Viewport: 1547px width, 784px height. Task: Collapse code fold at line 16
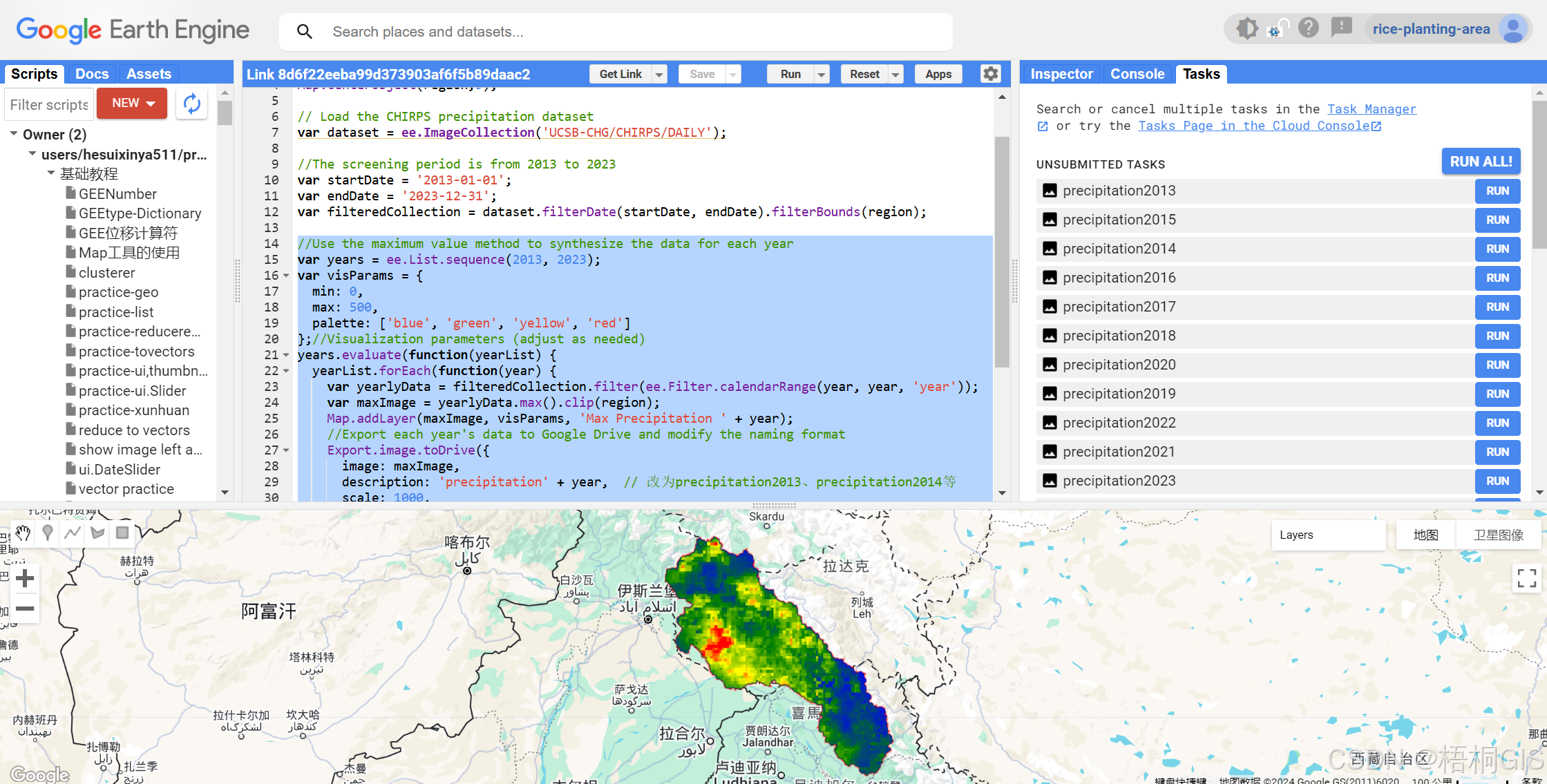(x=286, y=276)
